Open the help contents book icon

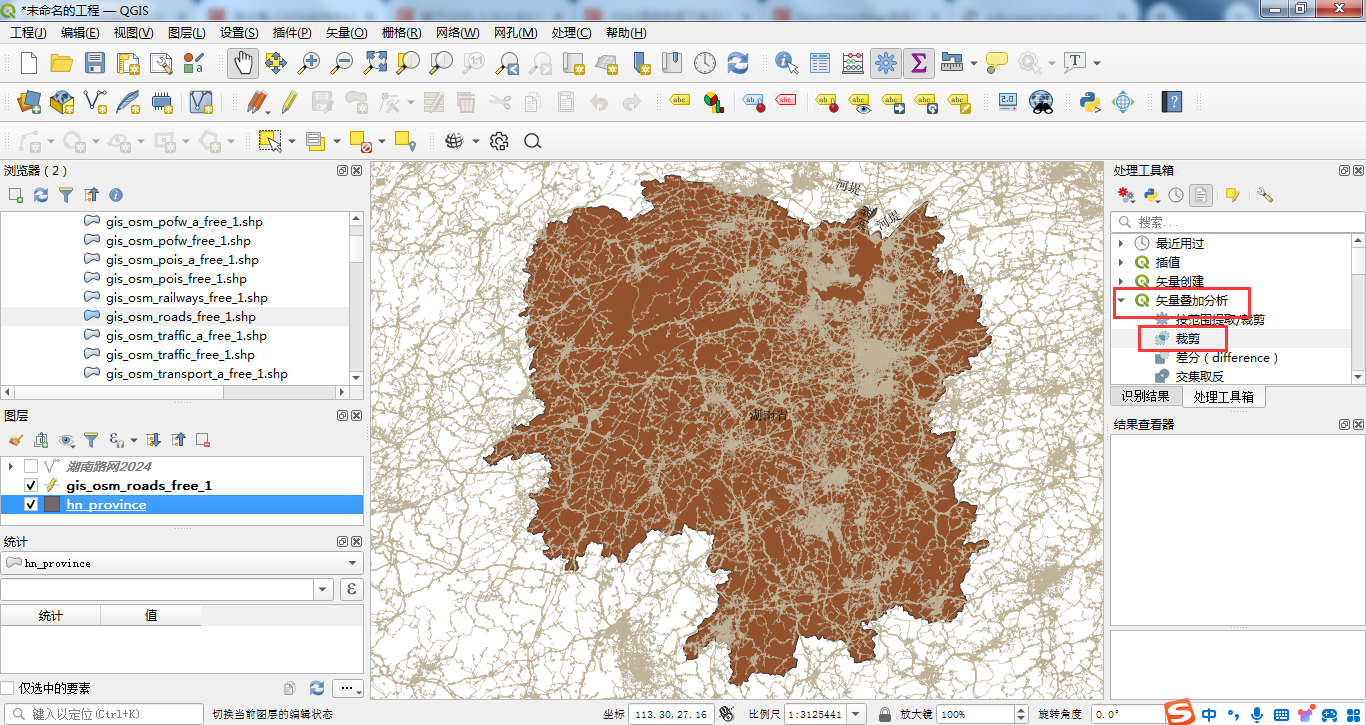tap(1171, 102)
